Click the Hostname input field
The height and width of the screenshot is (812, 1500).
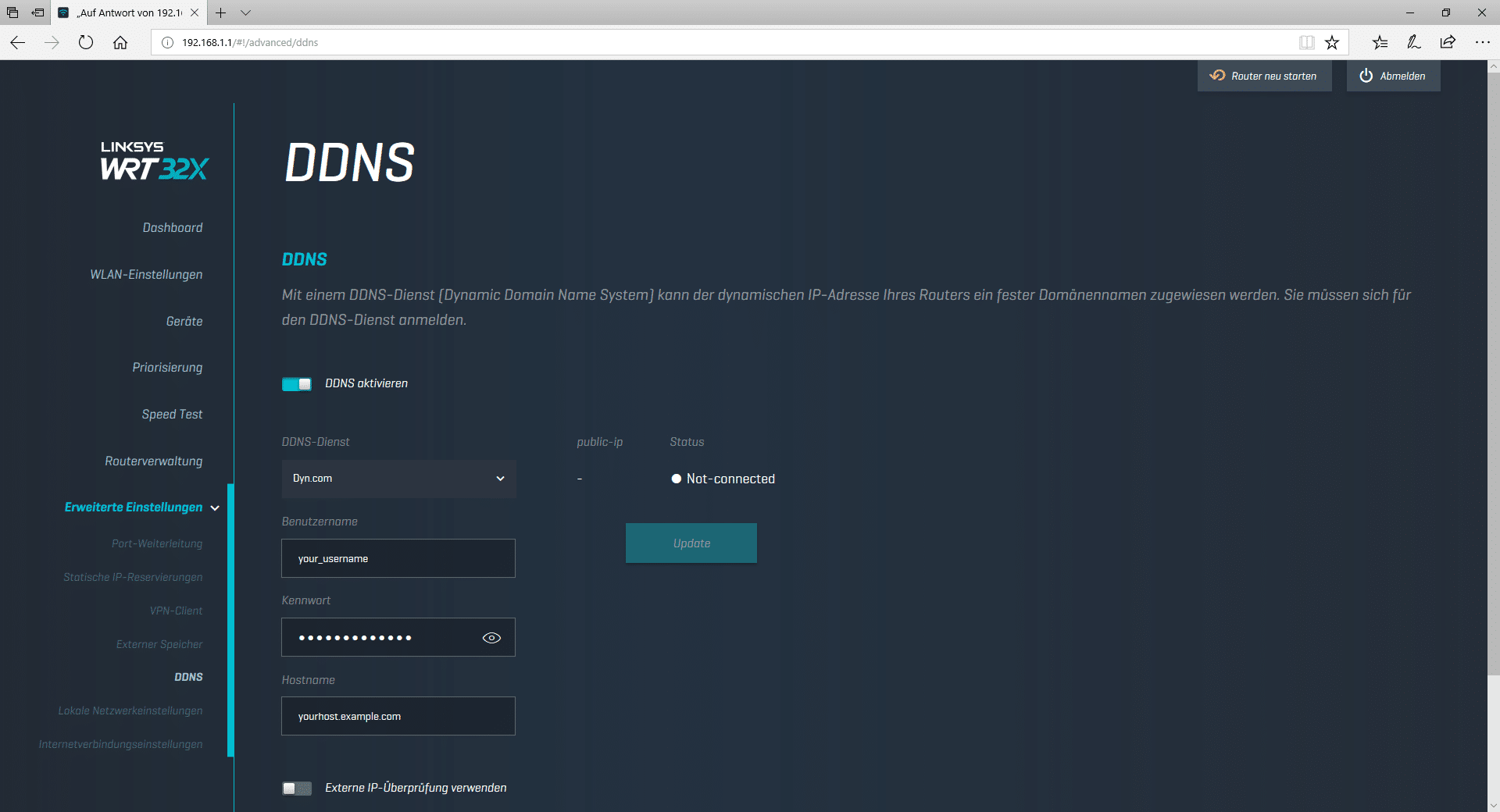tap(398, 717)
